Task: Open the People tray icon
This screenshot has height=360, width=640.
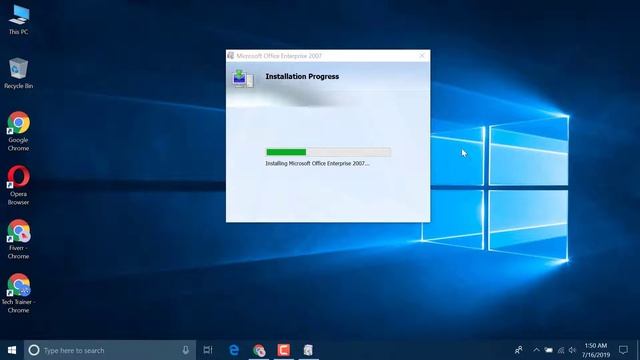Action: (519, 350)
